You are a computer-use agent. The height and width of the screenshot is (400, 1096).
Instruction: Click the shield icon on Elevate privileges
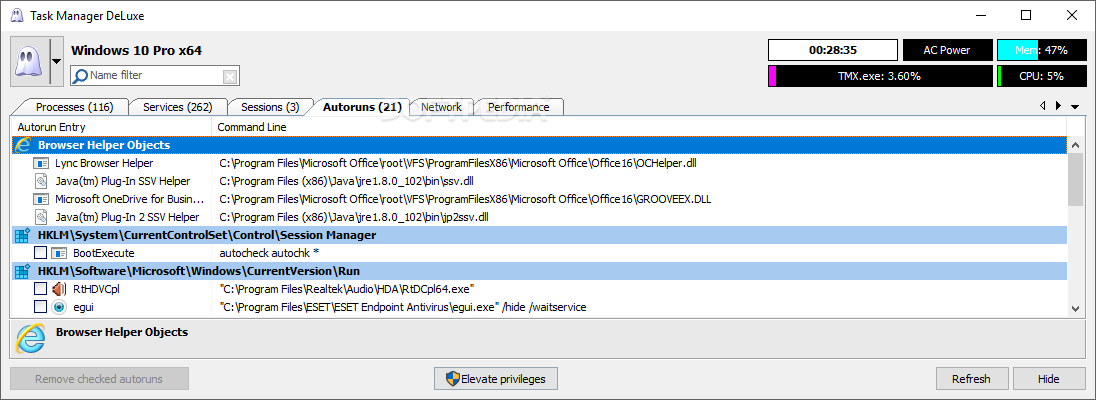pyautogui.click(x=452, y=379)
